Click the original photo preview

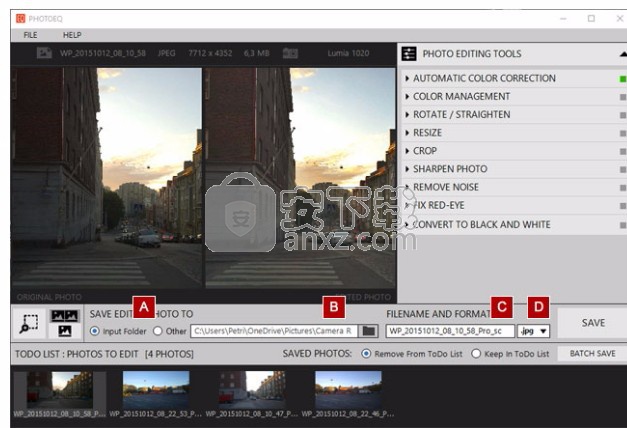(107, 178)
